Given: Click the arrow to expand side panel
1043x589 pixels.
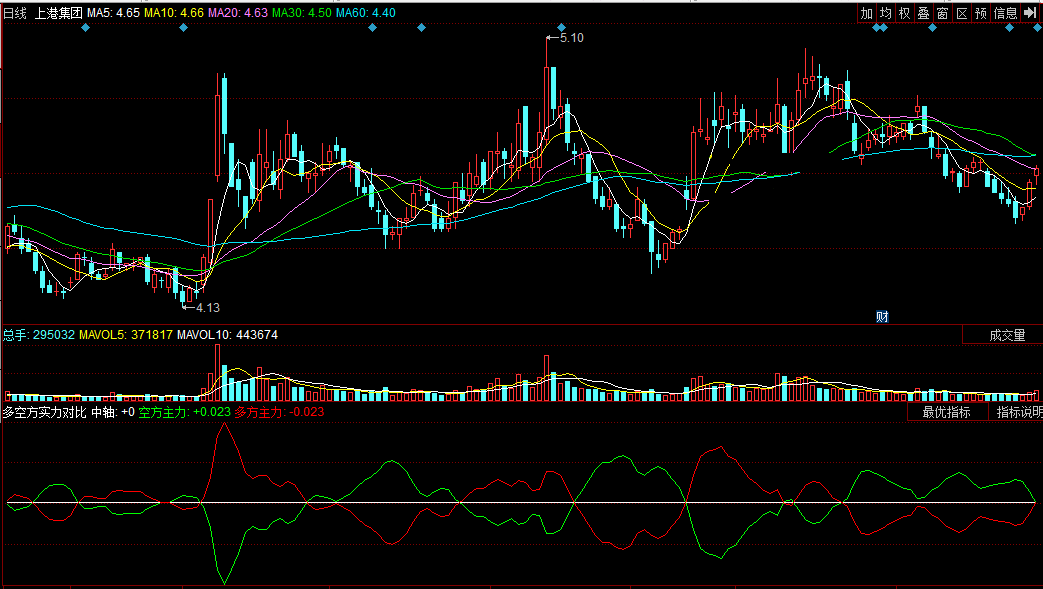Looking at the screenshot, I should coord(1030,13).
